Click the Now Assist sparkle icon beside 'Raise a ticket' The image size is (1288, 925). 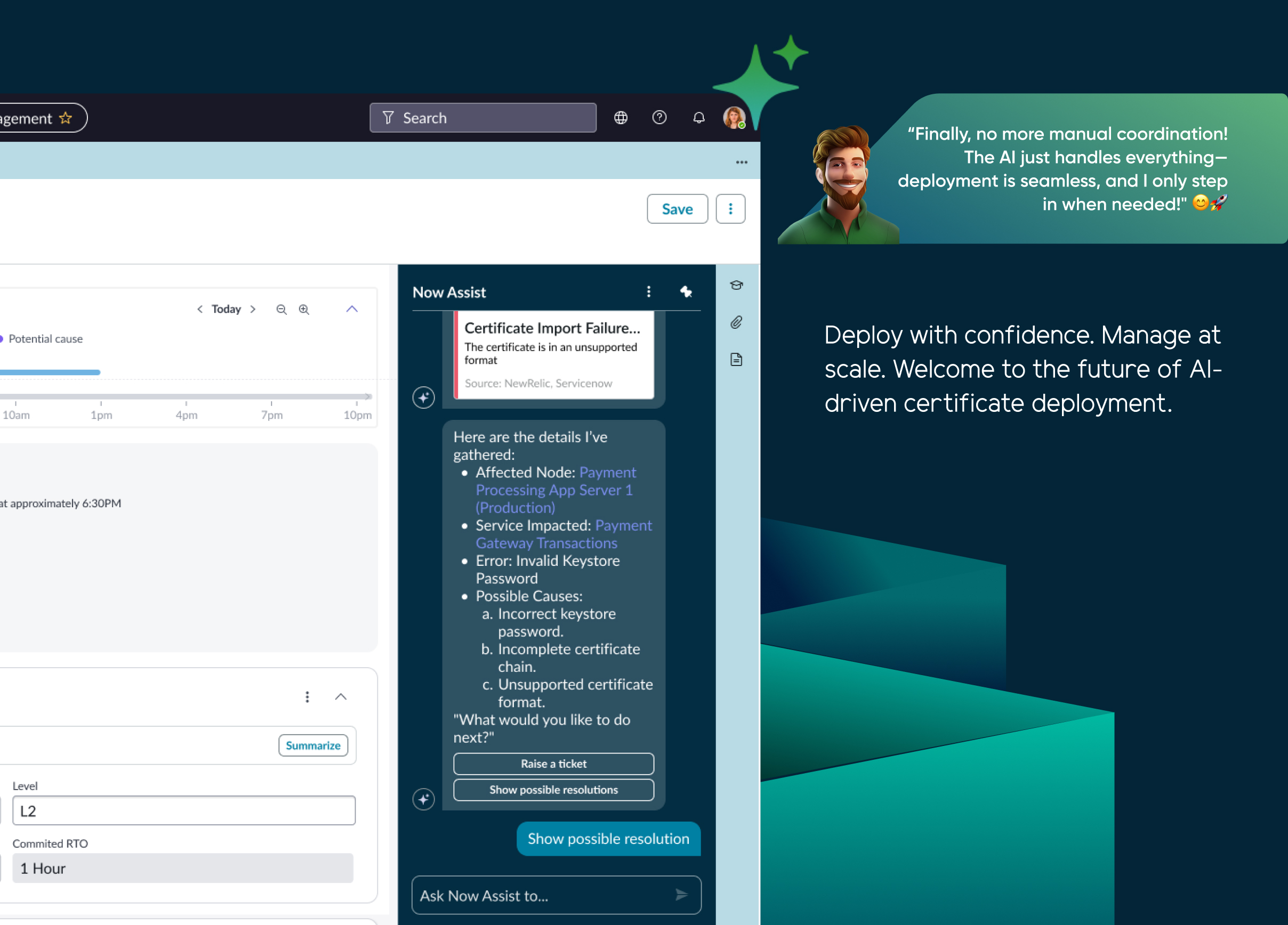[x=424, y=799]
